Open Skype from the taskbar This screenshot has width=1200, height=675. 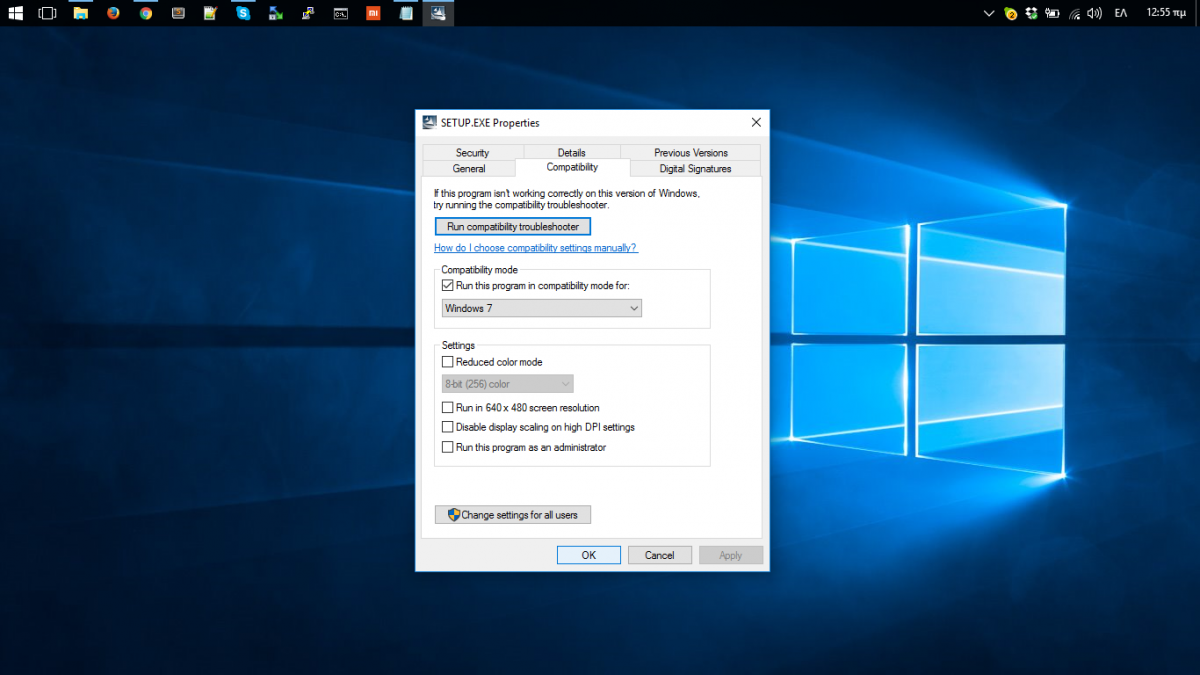[243, 14]
